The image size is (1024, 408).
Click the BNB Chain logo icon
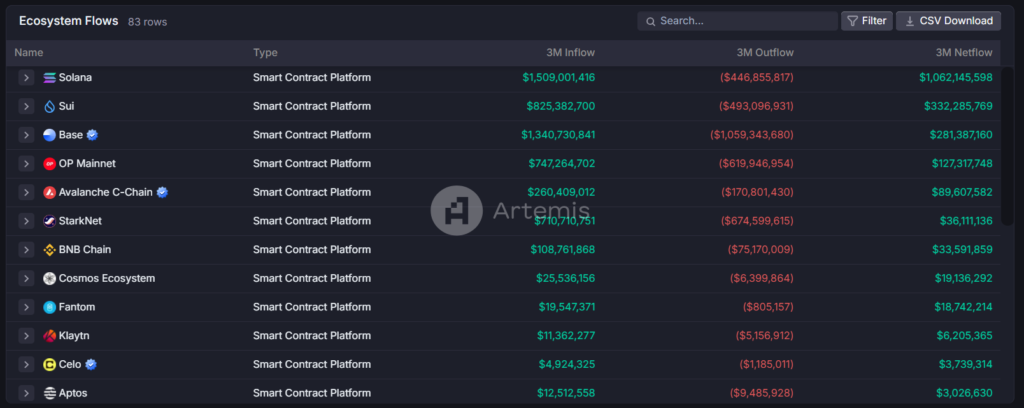click(50, 250)
